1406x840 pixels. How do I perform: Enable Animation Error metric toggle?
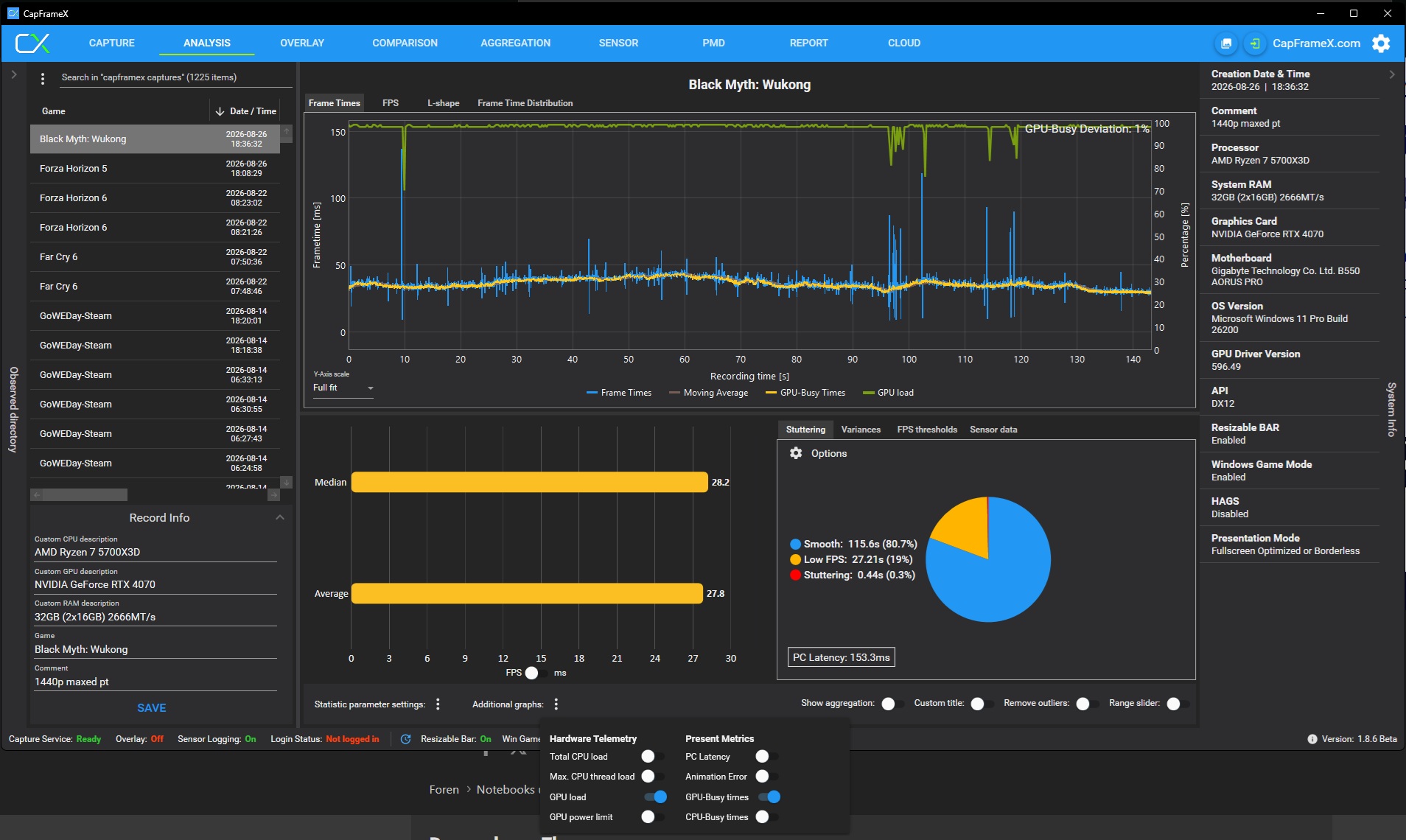tap(767, 777)
